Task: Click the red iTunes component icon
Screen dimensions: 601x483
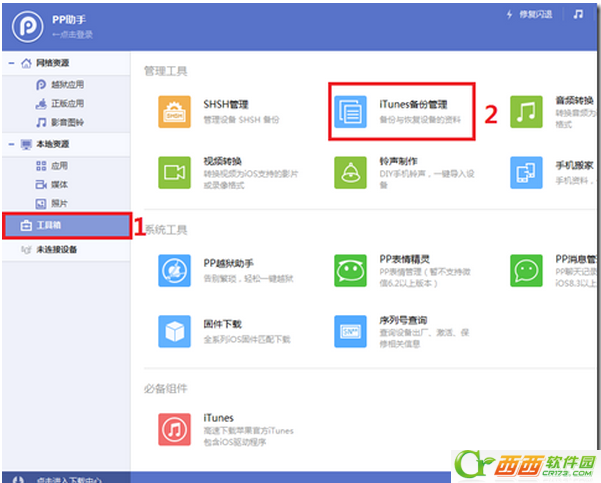Action: click(174, 429)
